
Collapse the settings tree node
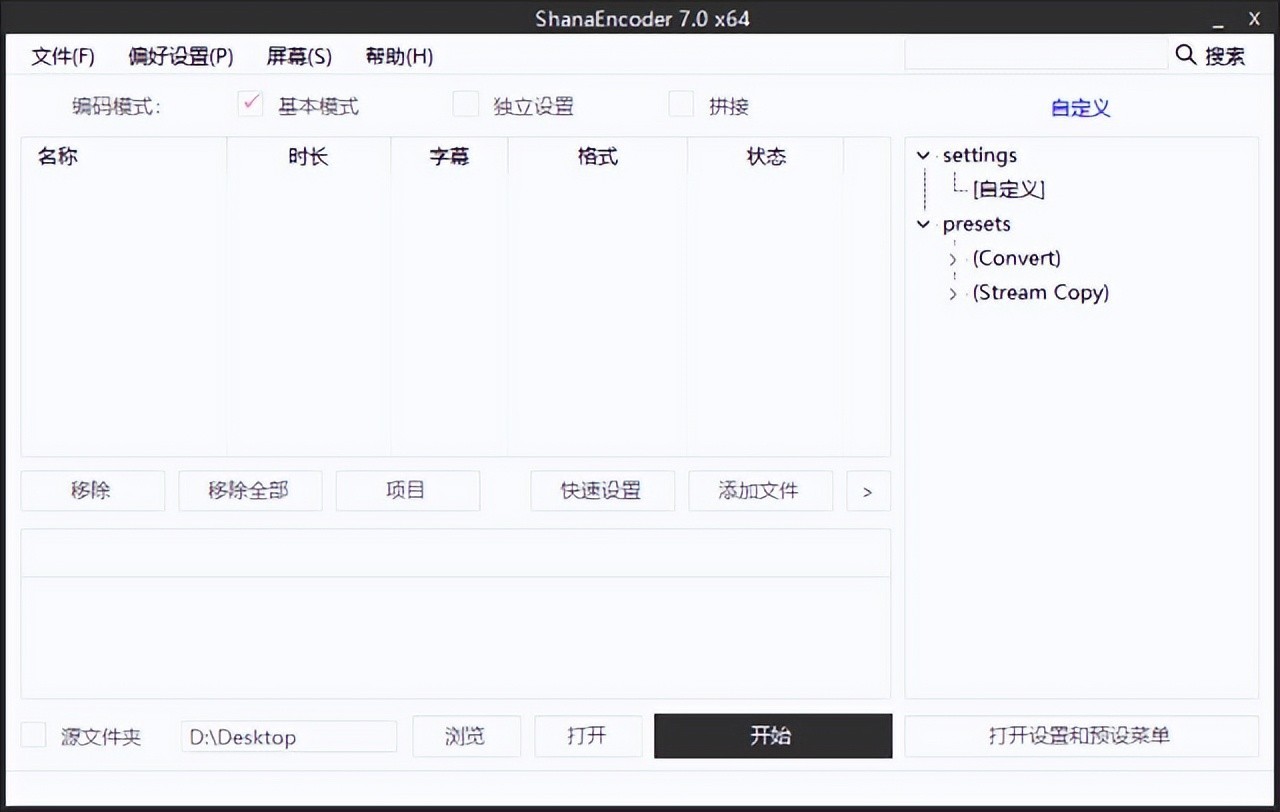(x=922, y=155)
